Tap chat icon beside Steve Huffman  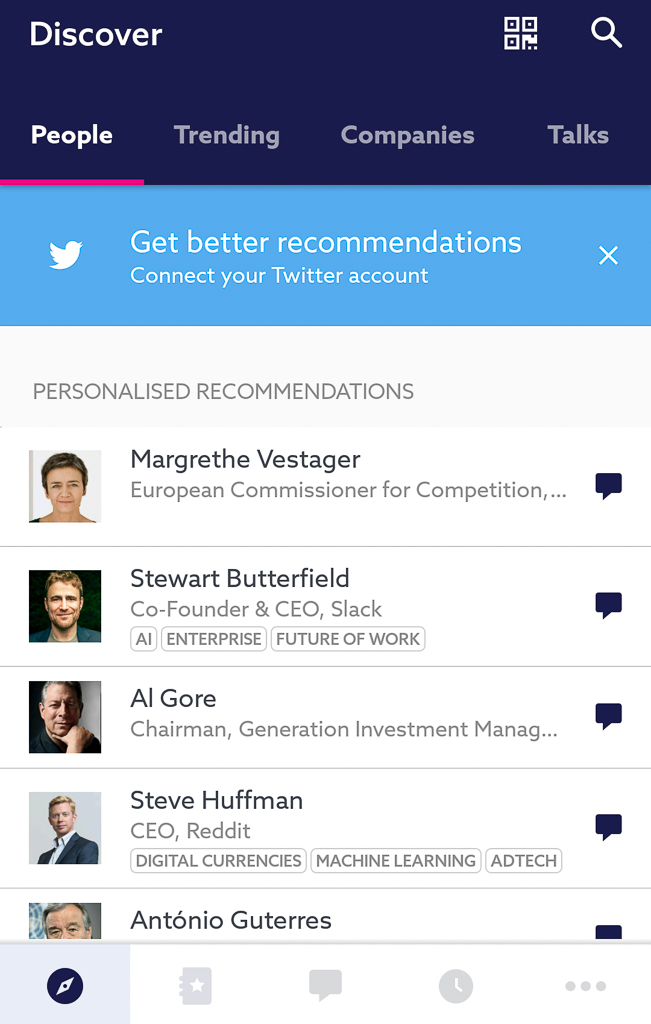[608, 827]
